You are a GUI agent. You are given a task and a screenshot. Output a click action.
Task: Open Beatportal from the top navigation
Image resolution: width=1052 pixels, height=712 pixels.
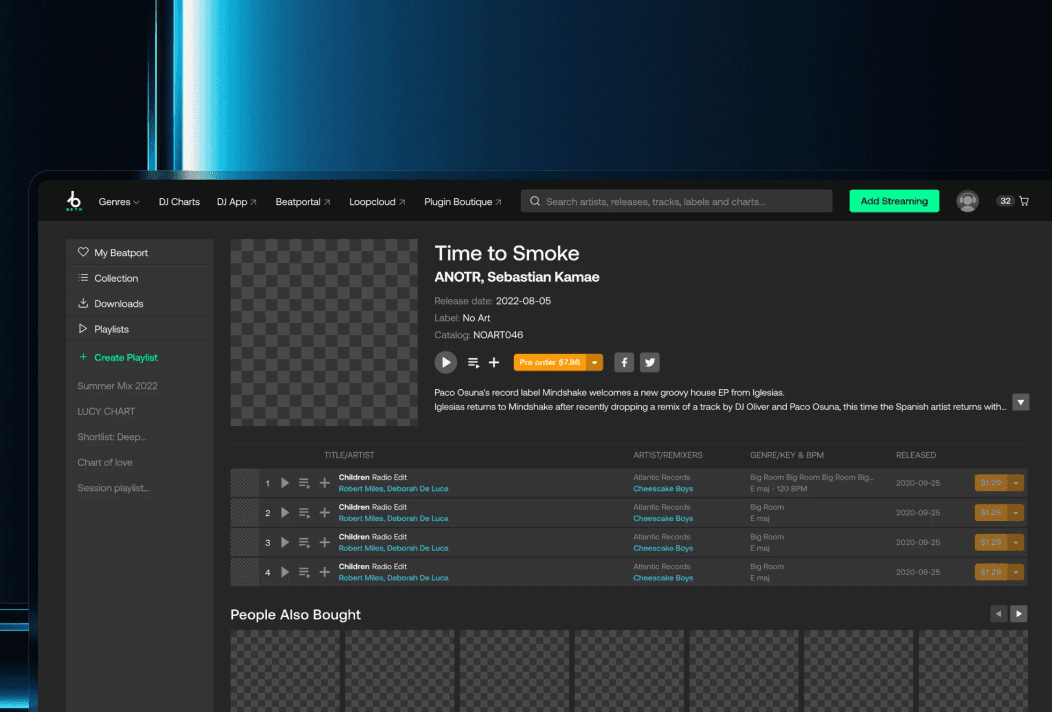point(303,201)
